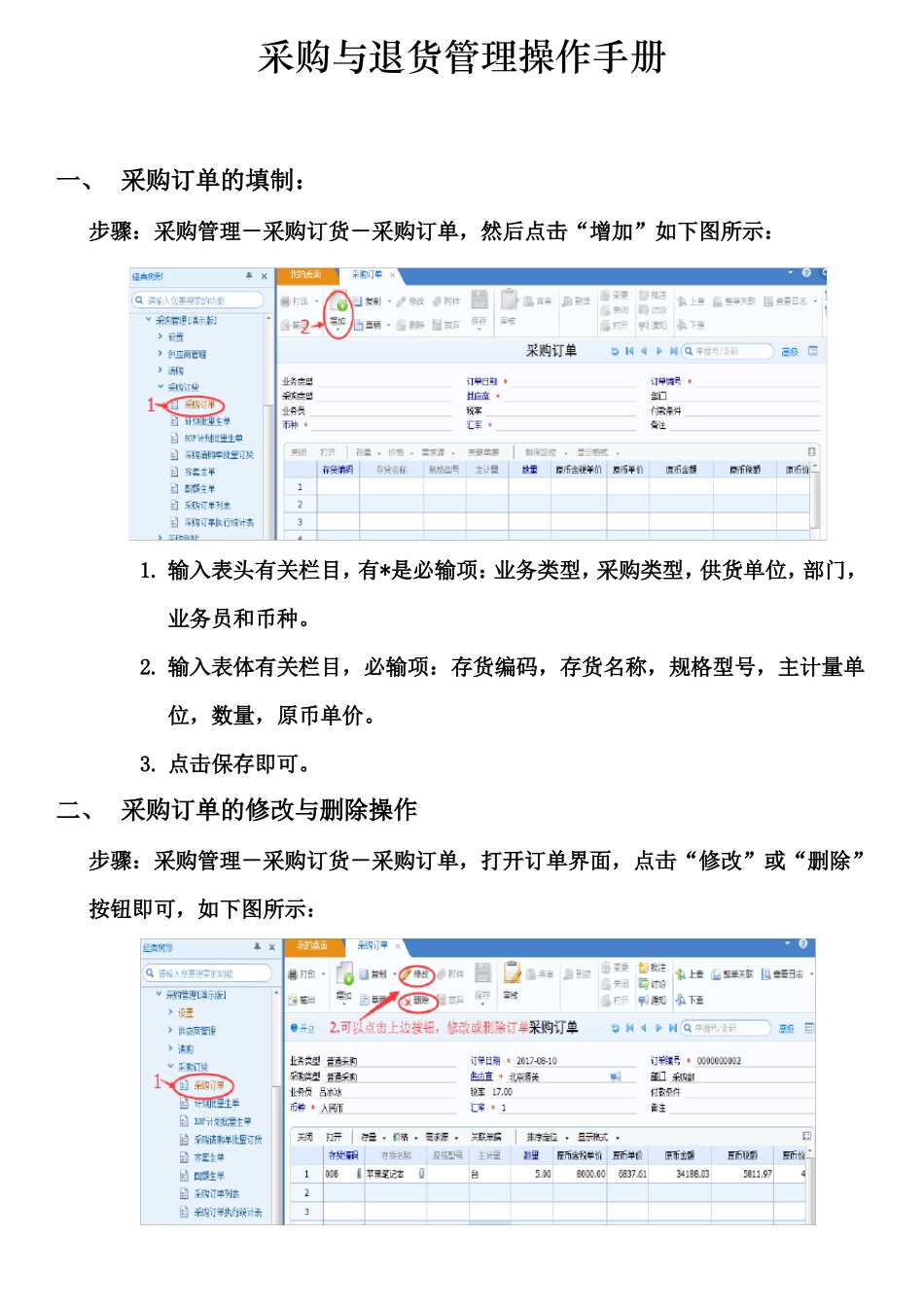Image resolution: width=924 pixels, height=1307 pixels.
Task: Open 采购订单执行统计表 in second figure
Action: point(228,1212)
